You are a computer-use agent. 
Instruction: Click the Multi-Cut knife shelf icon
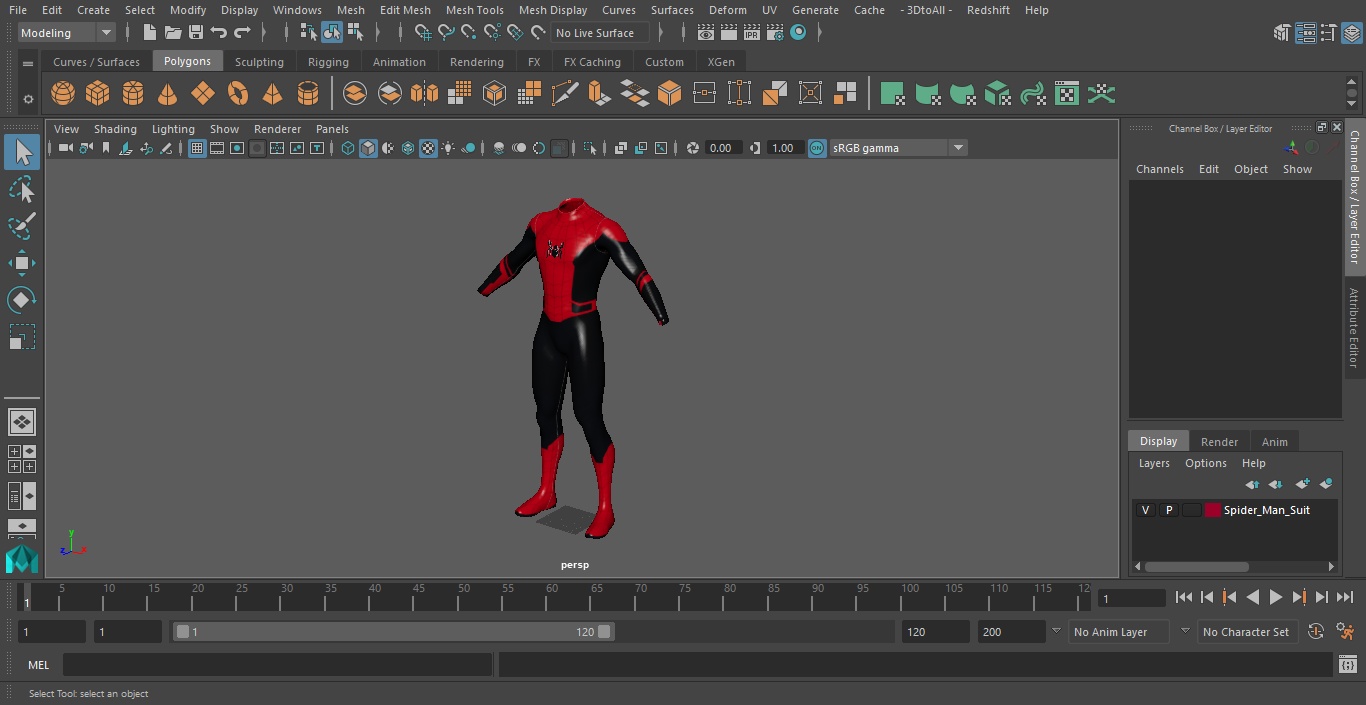(x=564, y=94)
